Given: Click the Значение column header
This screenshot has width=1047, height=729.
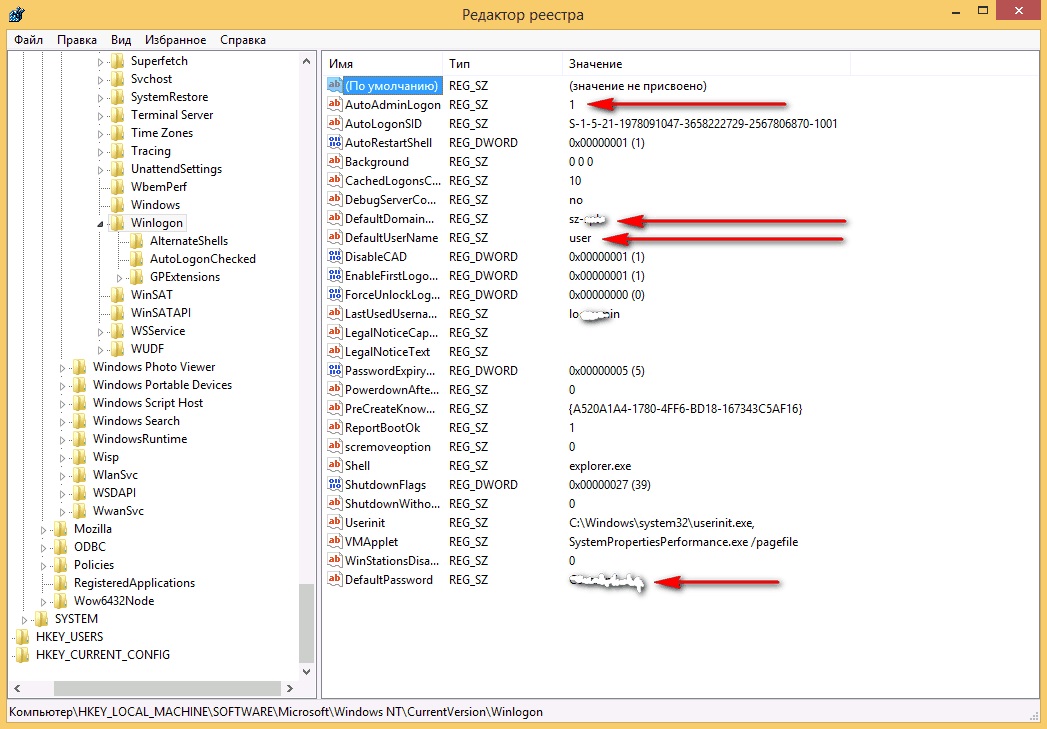Looking at the screenshot, I should tap(706, 64).
